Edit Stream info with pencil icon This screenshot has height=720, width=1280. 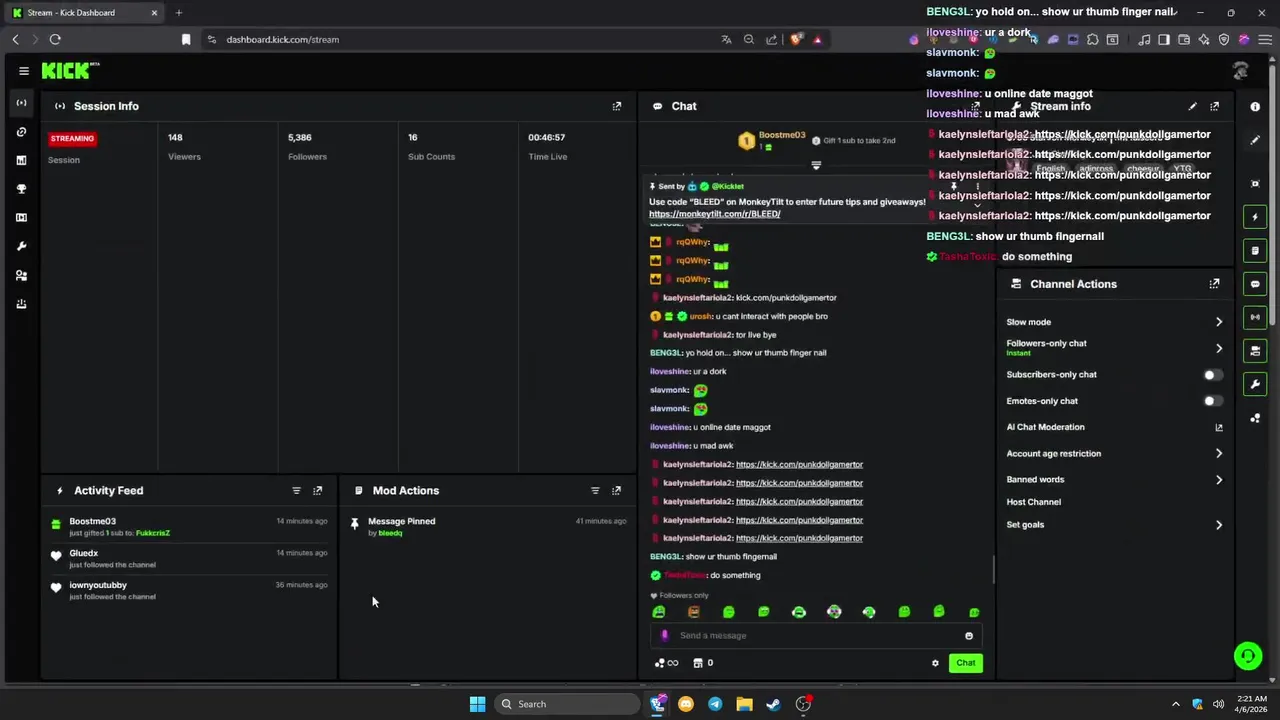coord(1192,106)
